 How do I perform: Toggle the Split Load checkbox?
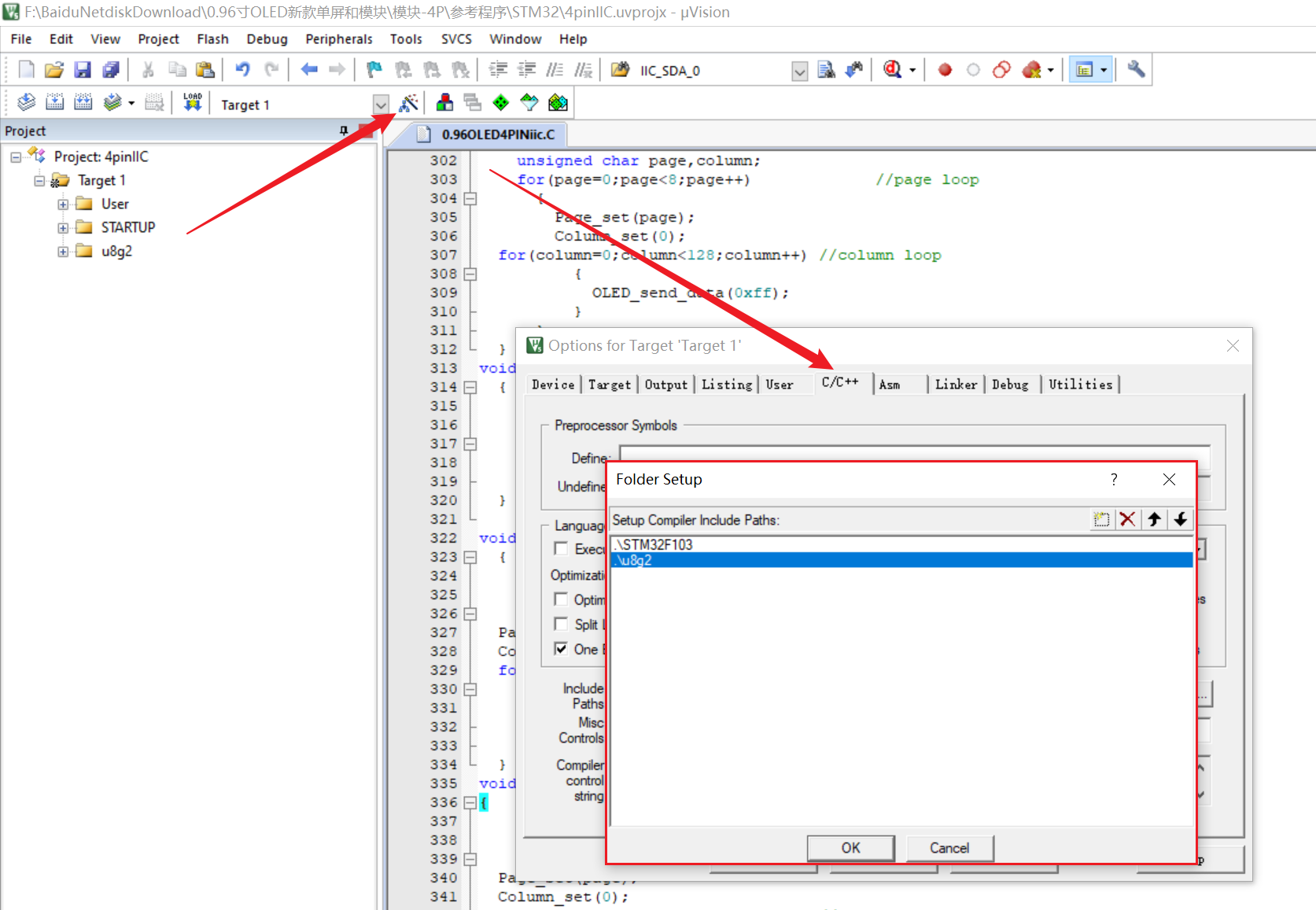[x=561, y=624]
